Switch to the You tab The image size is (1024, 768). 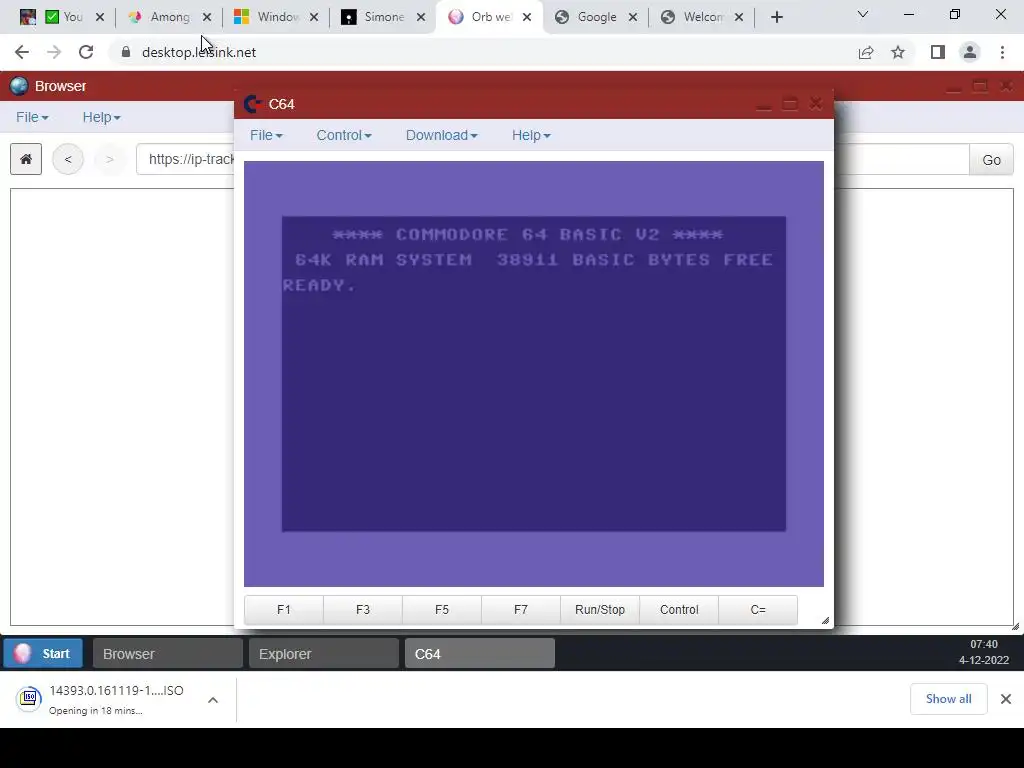[x=65, y=17]
